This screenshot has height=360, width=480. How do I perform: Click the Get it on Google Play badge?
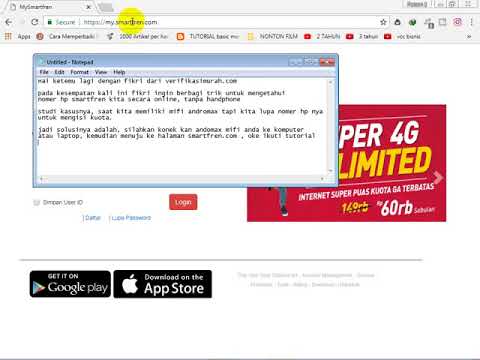click(x=70, y=284)
